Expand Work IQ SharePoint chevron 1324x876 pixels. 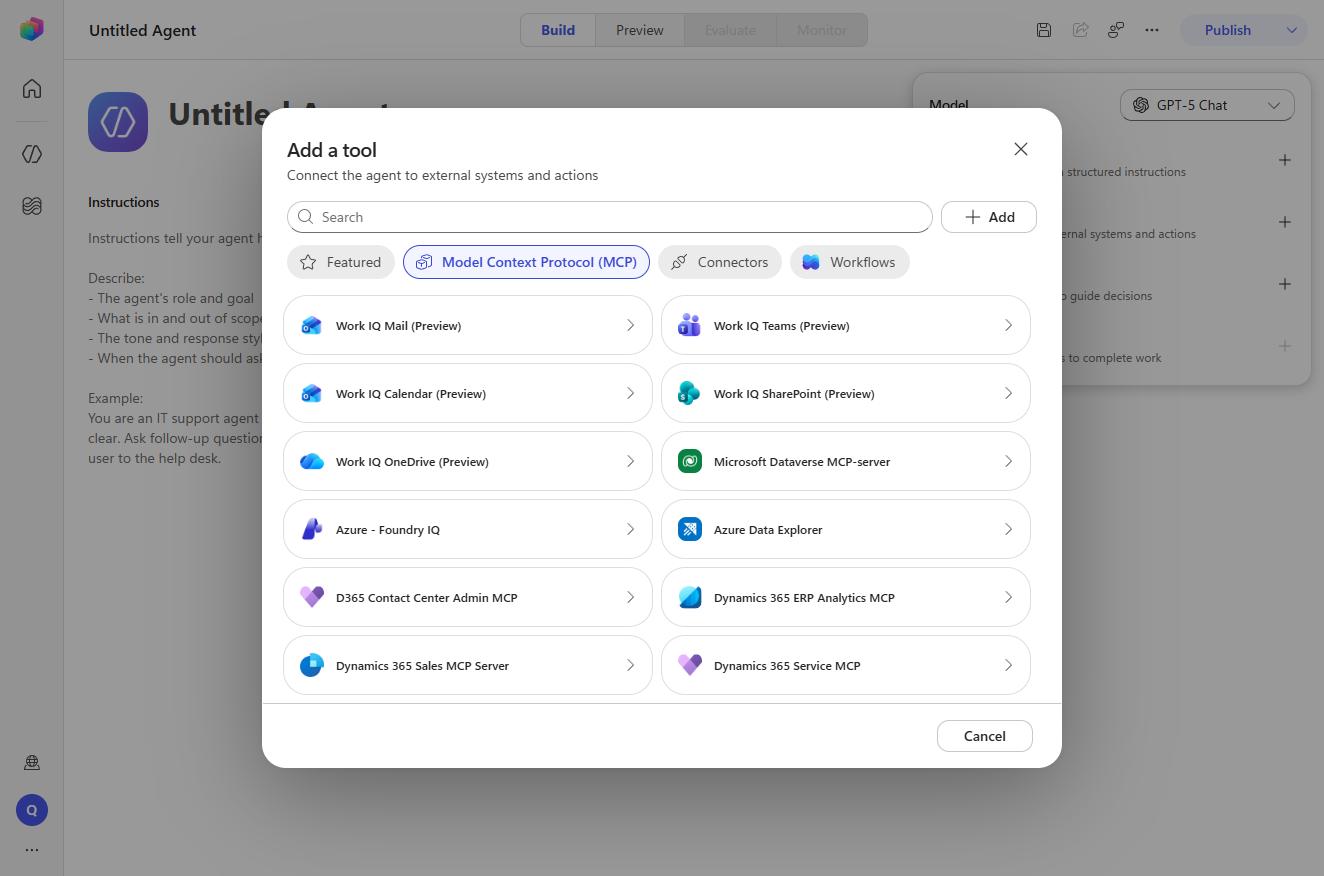click(1008, 393)
